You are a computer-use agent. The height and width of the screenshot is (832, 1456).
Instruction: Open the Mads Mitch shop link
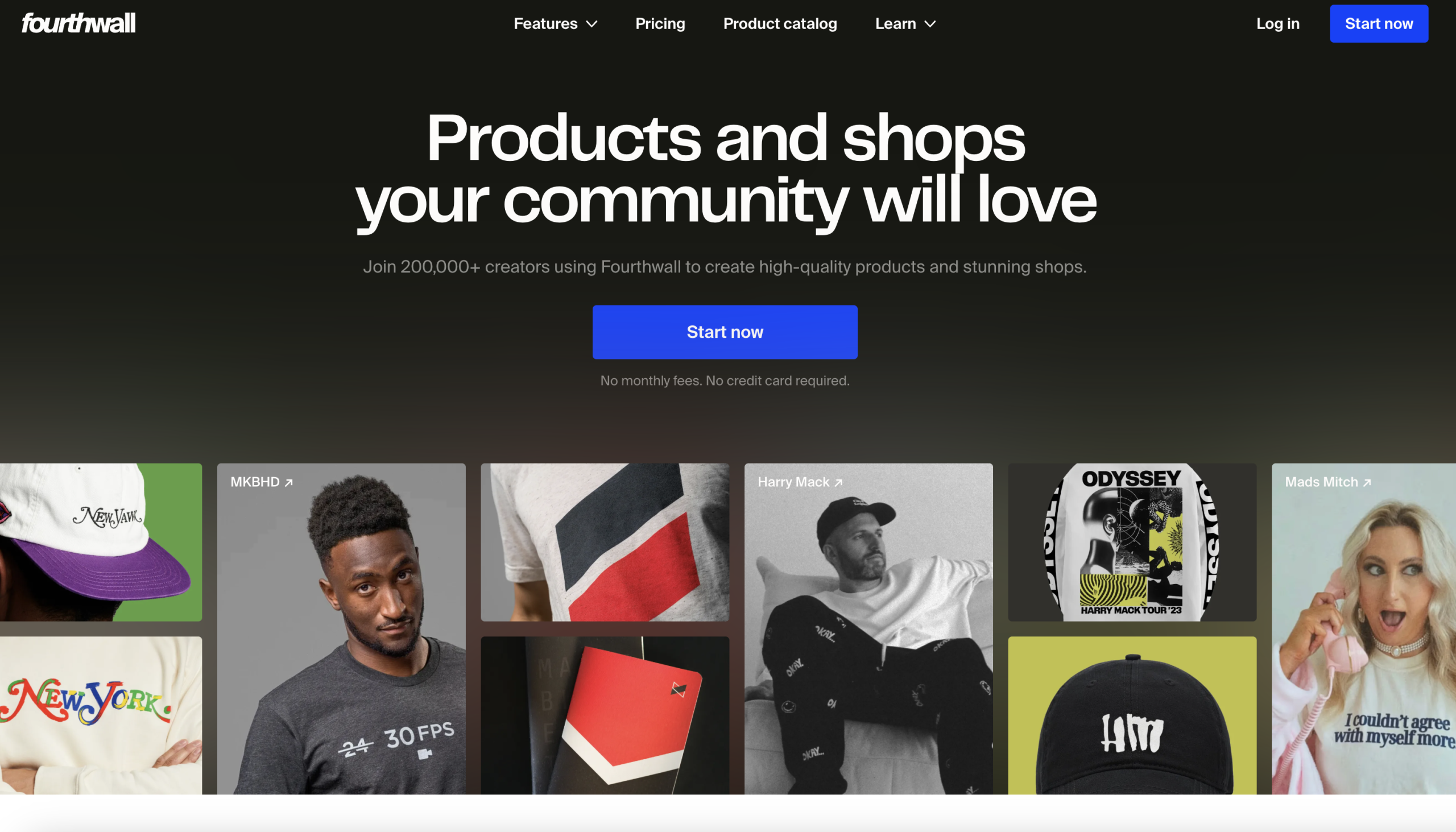click(x=1328, y=482)
